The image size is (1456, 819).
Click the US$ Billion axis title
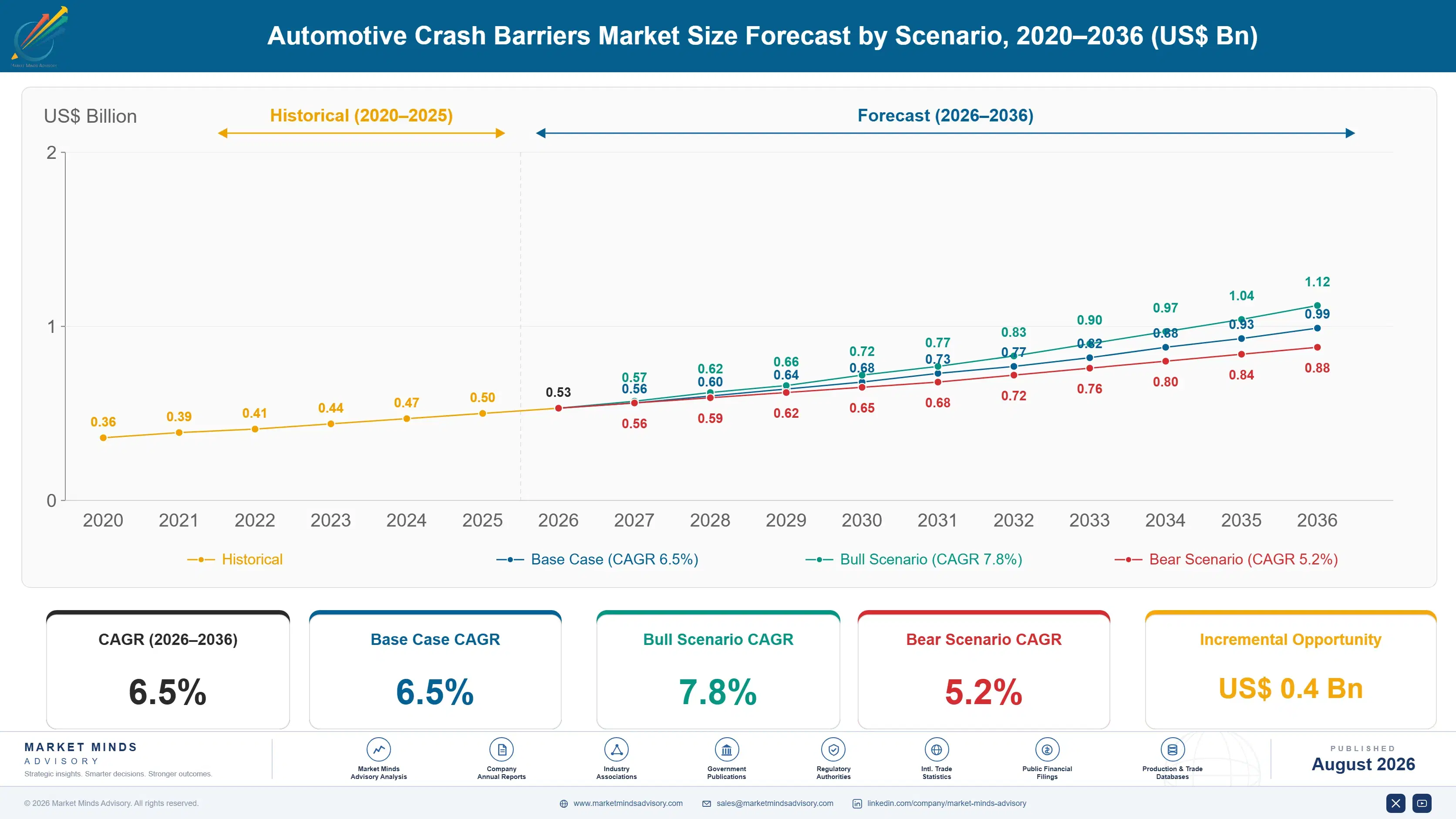91,116
